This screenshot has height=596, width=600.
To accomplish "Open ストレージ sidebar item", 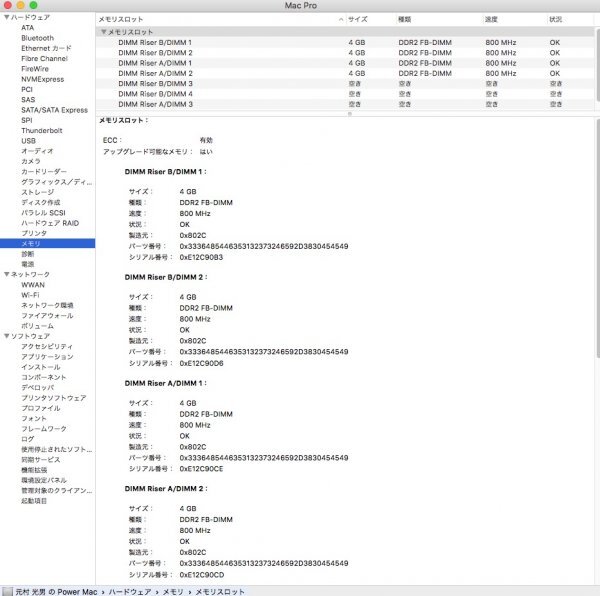I will point(38,192).
